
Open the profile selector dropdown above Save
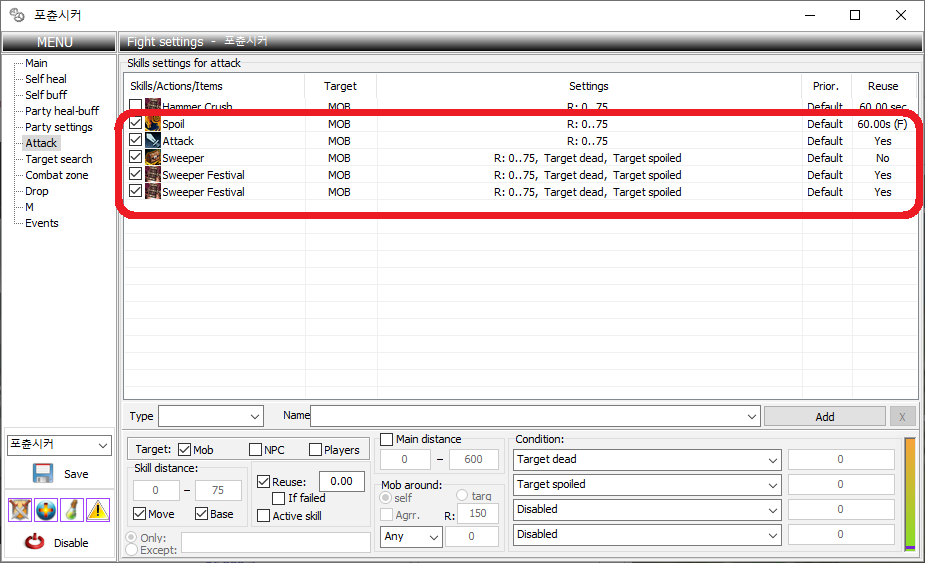(x=59, y=445)
